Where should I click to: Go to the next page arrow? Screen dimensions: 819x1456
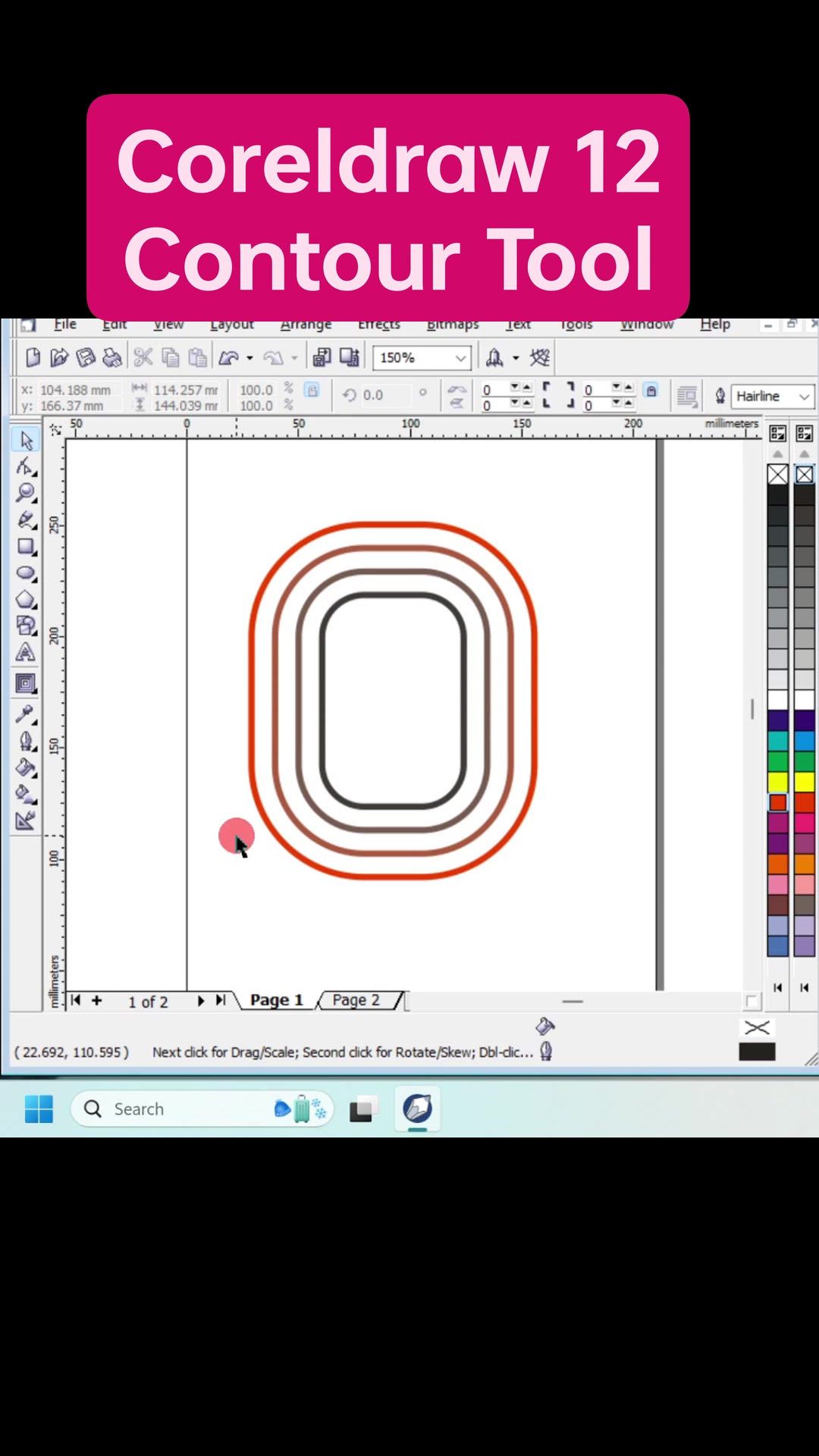point(200,1000)
